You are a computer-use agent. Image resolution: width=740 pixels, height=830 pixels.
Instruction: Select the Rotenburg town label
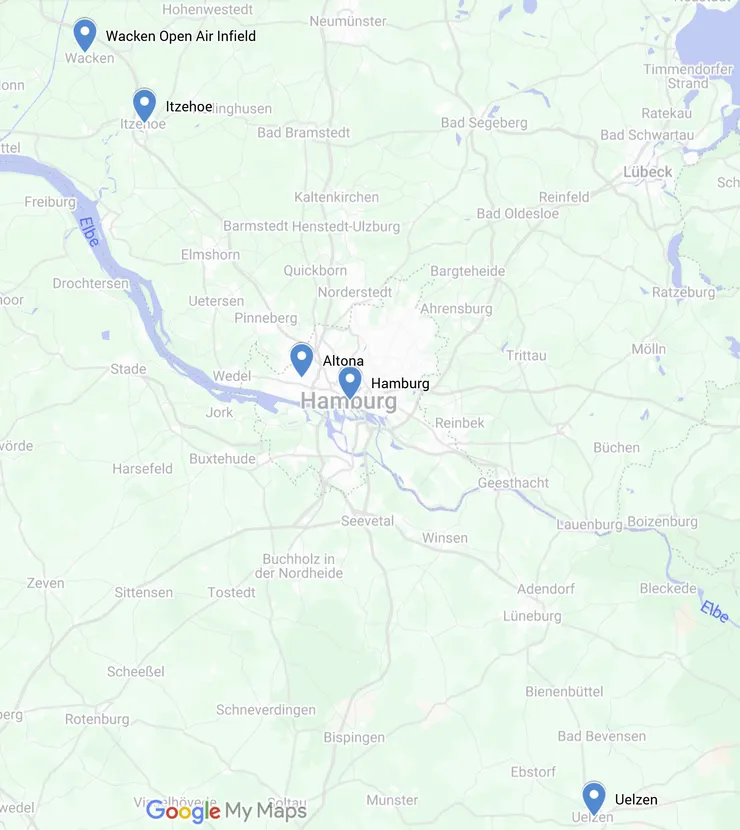tap(97, 719)
